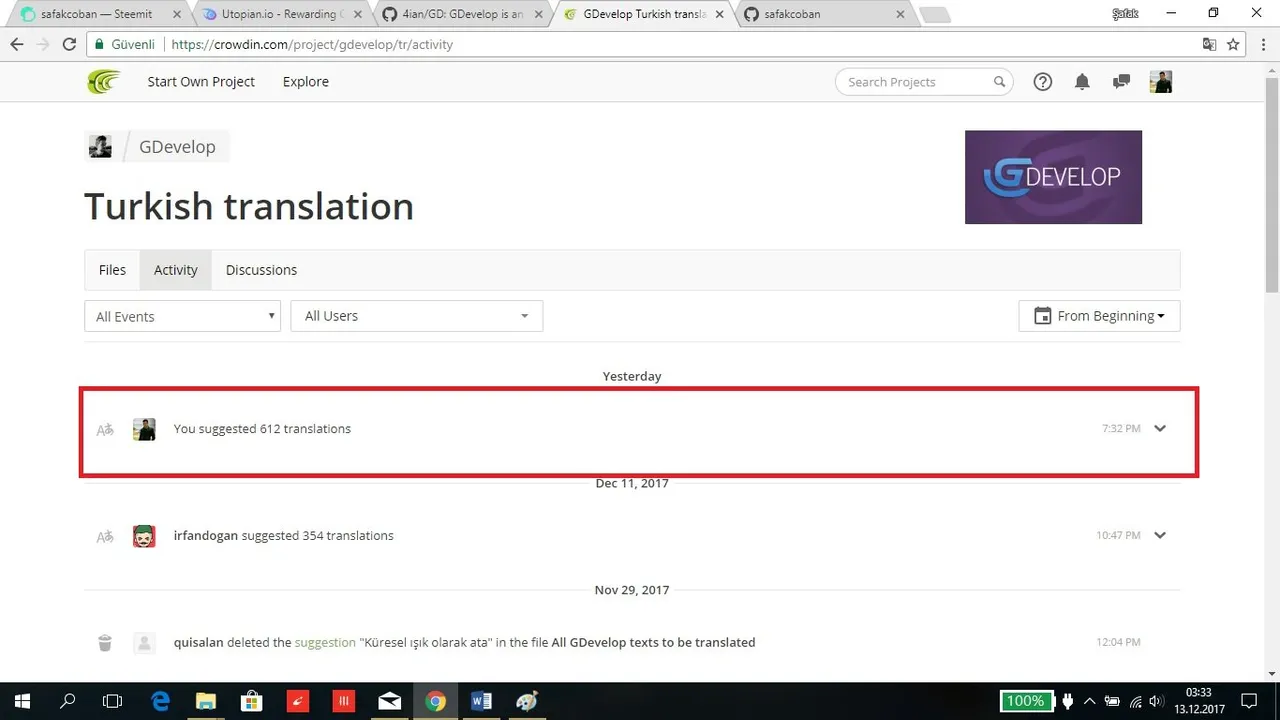Open the messages chat icon
Image resolution: width=1280 pixels, height=720 pixels.
(x=1122, y=82)
